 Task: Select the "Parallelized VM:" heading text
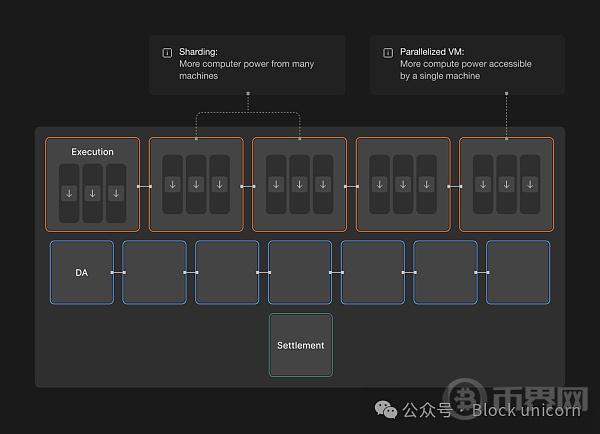point(432,52)
